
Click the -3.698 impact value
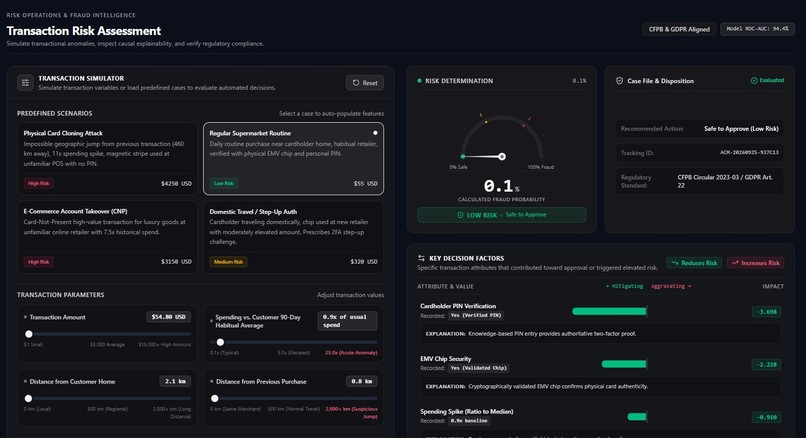point(766,312)
